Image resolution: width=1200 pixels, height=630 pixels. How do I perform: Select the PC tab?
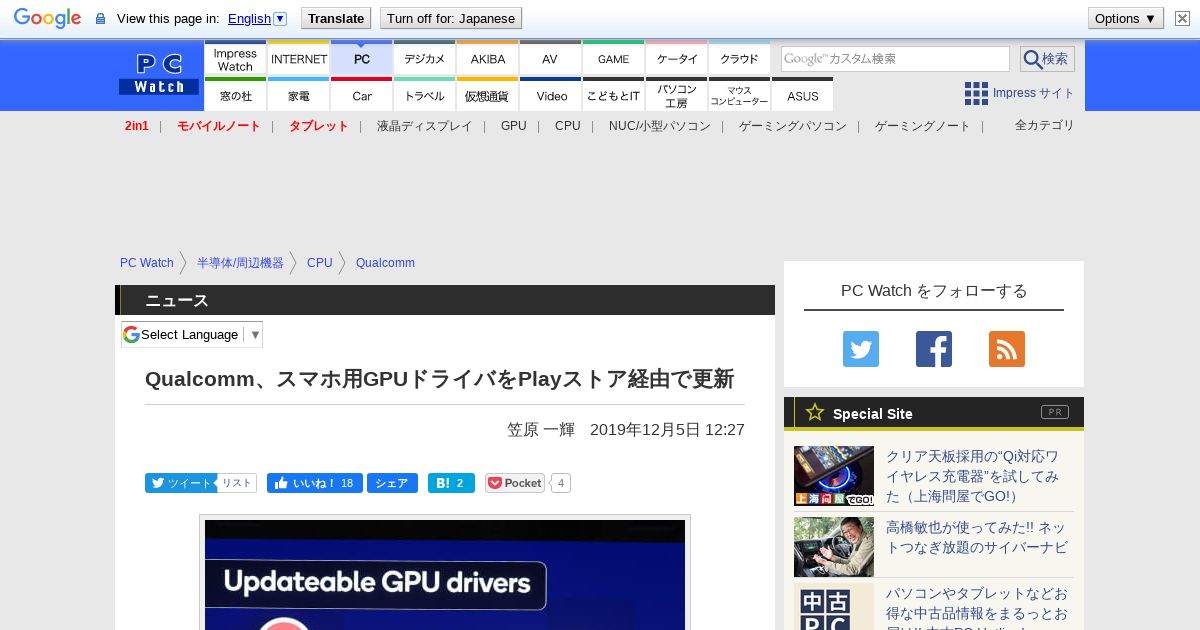[362, 58]
